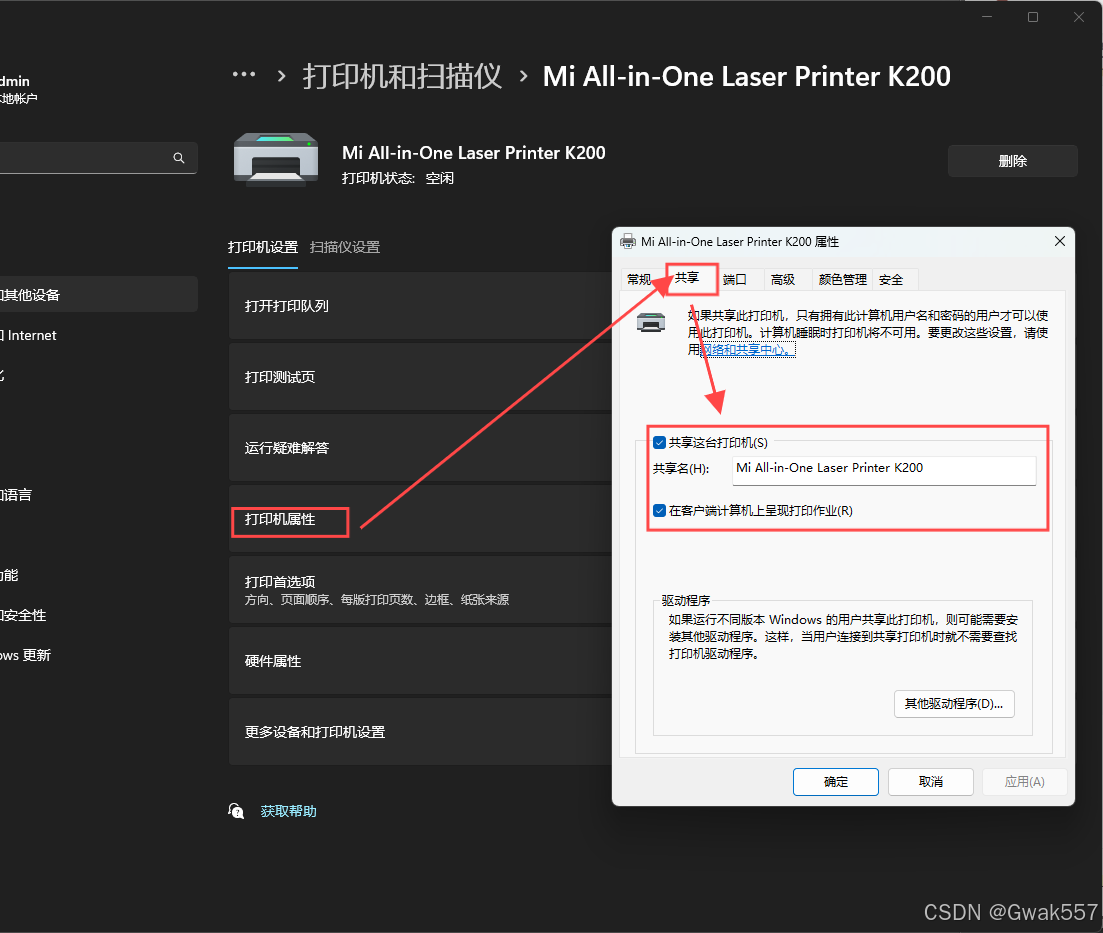Switch to the 常规 tab
Screen dimensions: 1103x933
639,280
